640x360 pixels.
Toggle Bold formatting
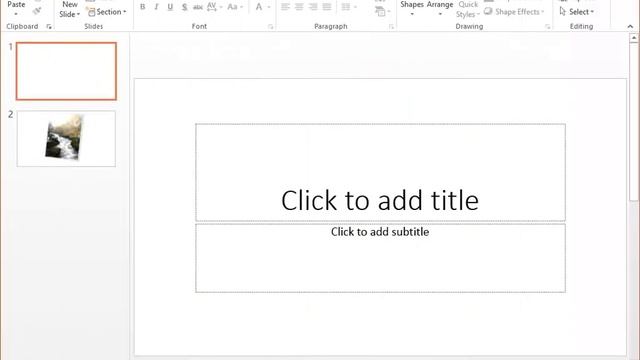[x=142, y=7]
